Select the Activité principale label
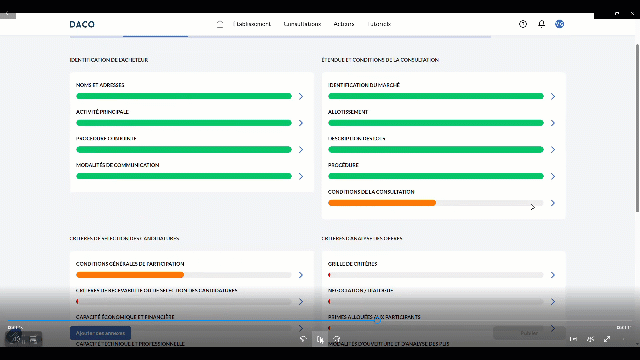 click(102, 112)
